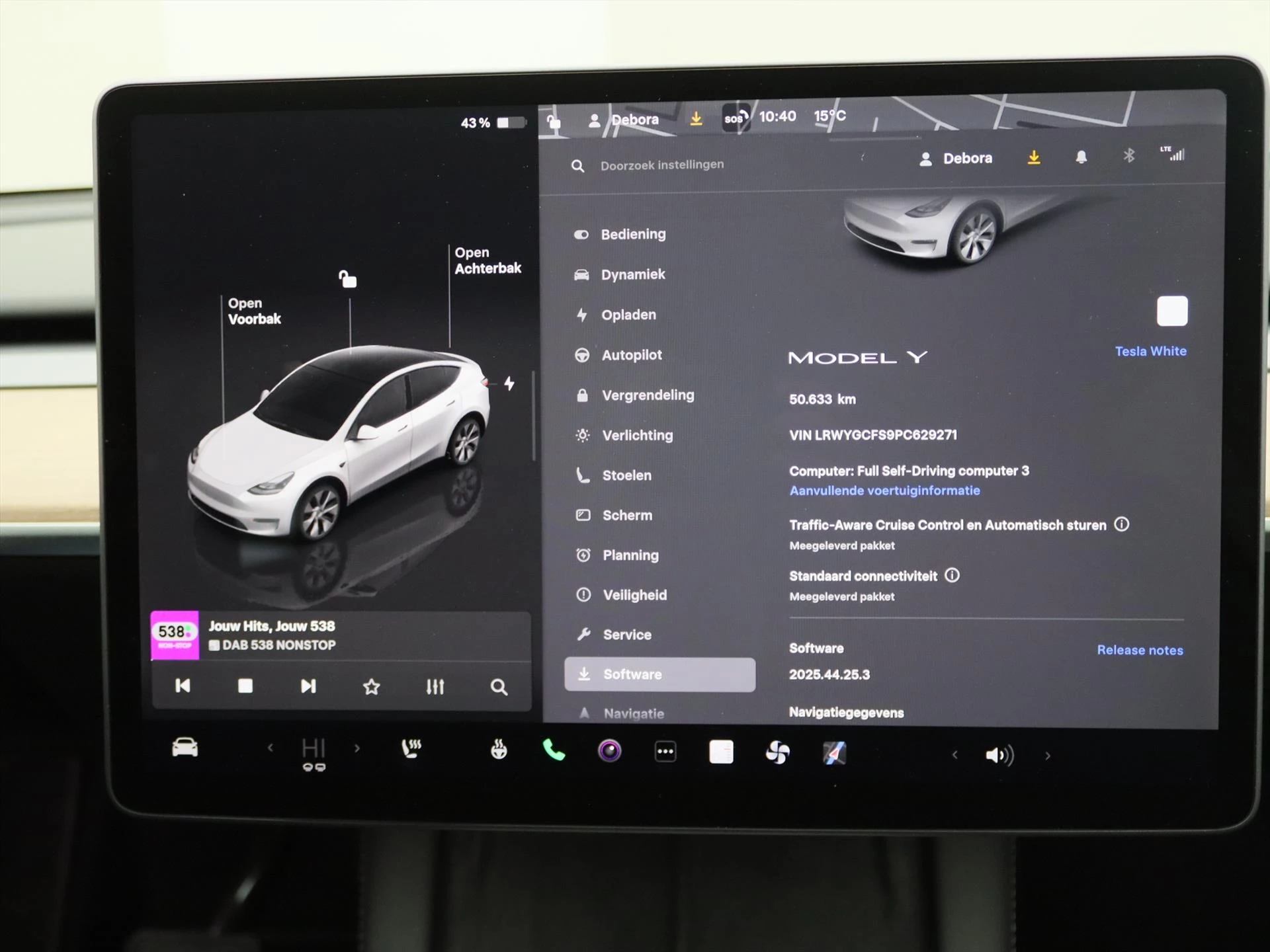Tap the yellow update icon in settings header

(1034, 157)
